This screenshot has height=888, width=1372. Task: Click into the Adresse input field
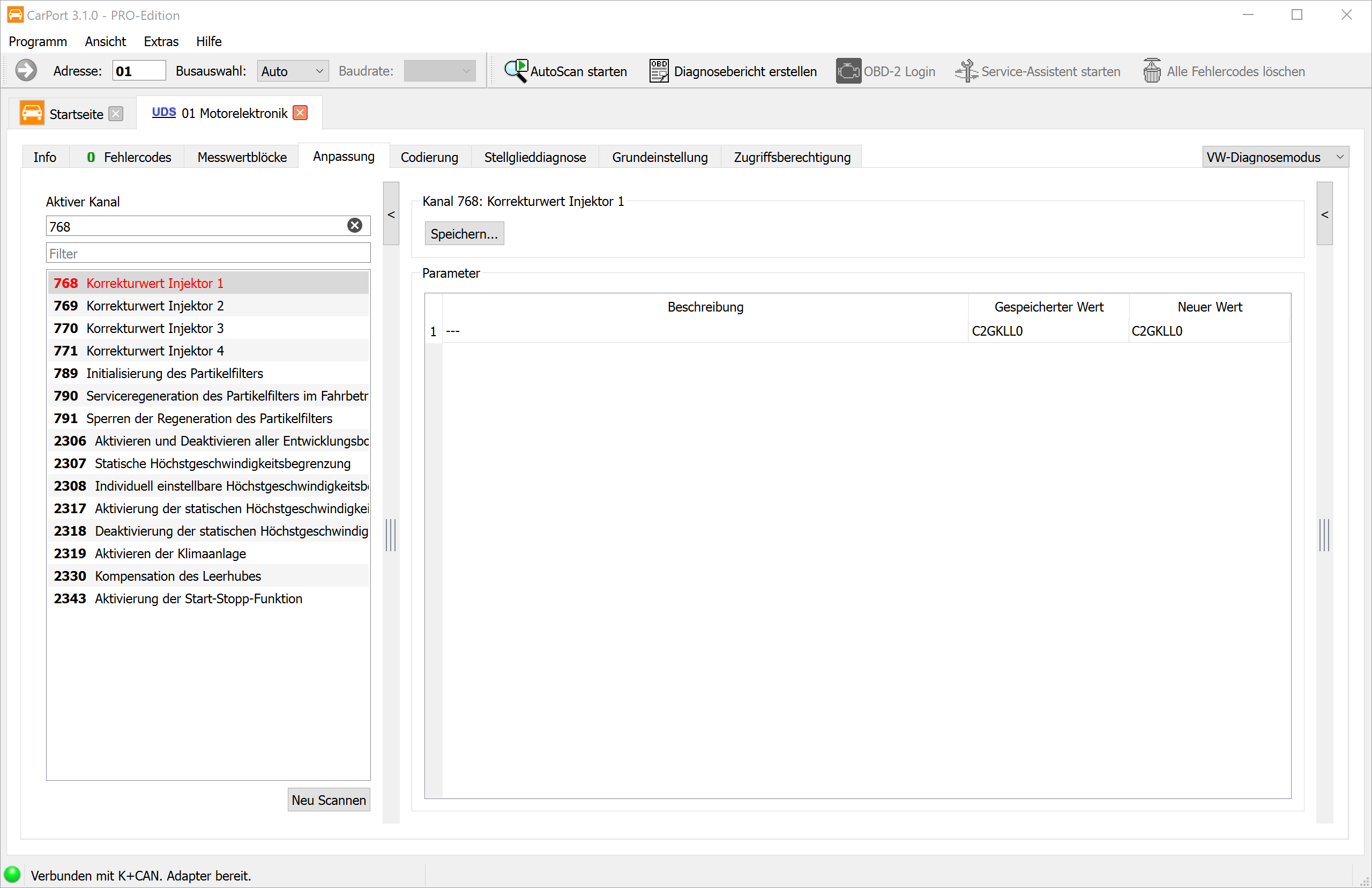point(139,71)
